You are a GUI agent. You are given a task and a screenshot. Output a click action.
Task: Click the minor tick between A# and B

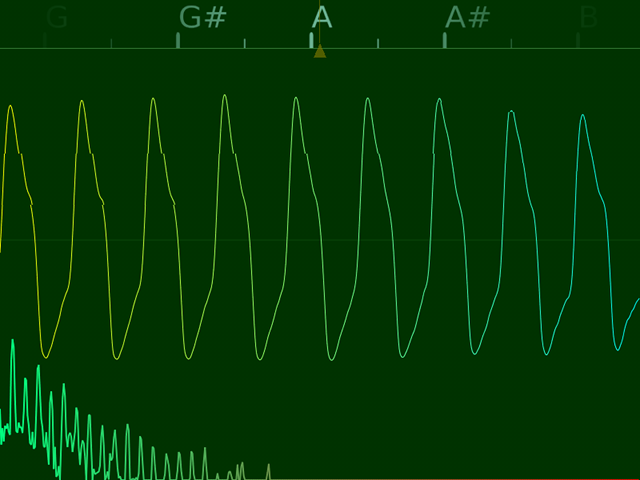pyautogui.click(x=511, y=43)
